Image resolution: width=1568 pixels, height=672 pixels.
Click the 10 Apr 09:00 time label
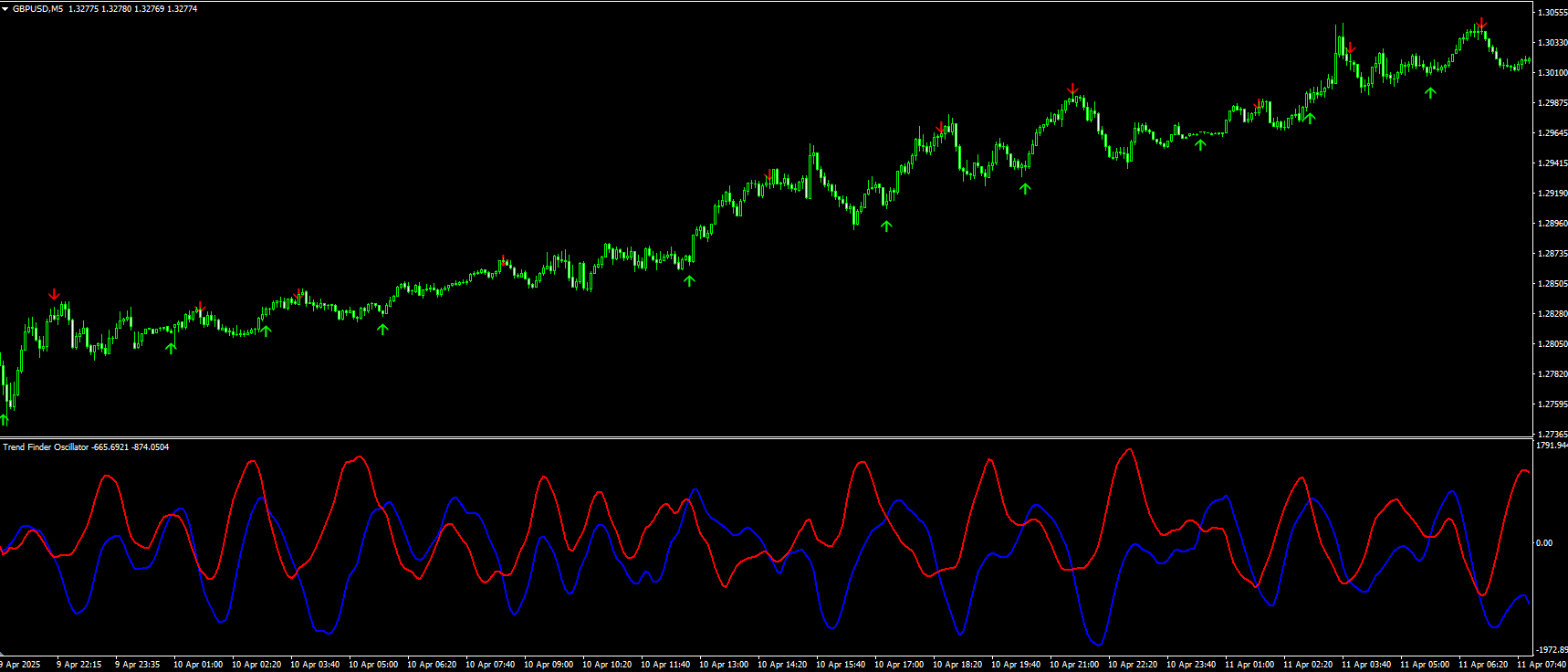[549, 665]
